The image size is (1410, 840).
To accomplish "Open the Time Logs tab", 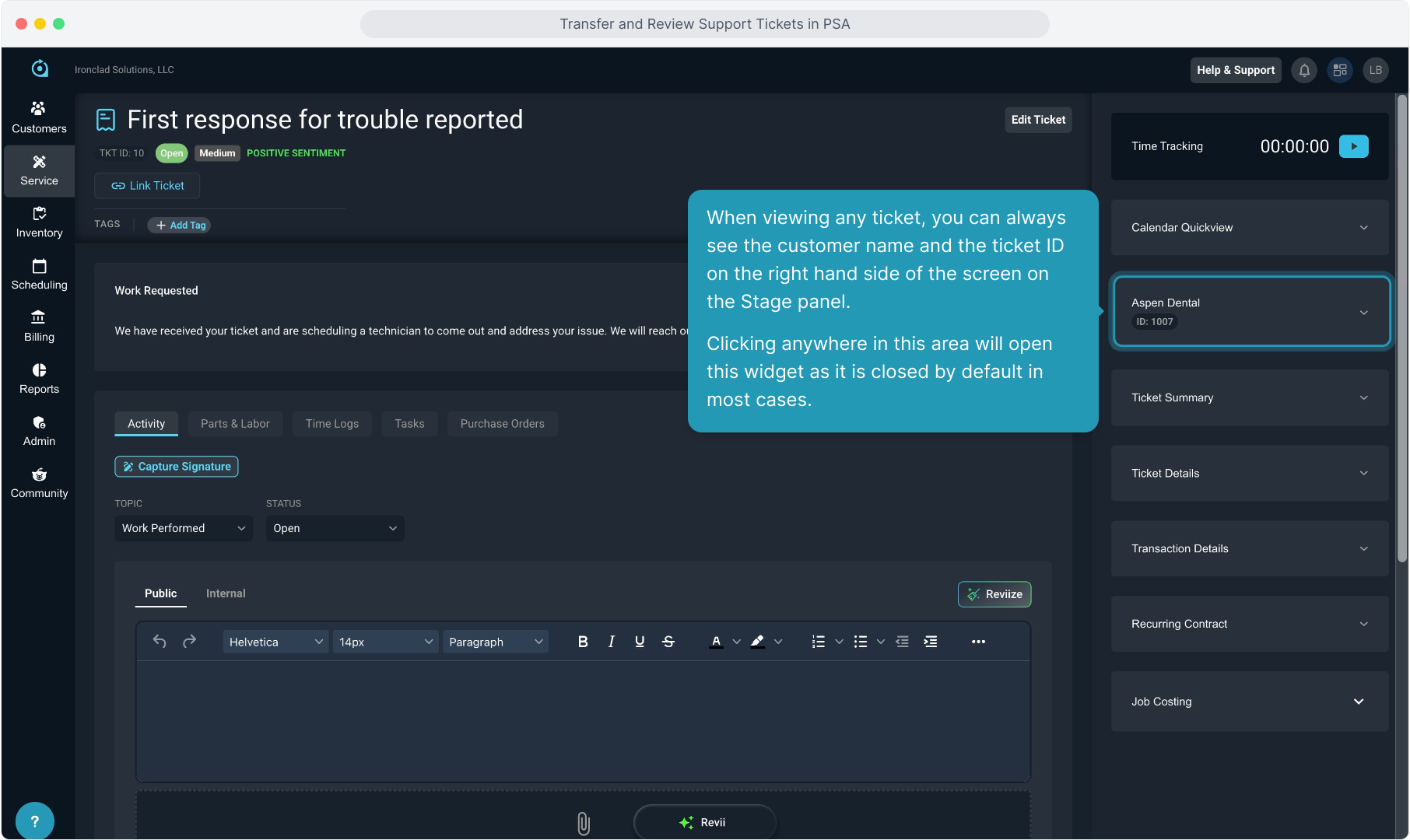I will (x=332, y=424).
